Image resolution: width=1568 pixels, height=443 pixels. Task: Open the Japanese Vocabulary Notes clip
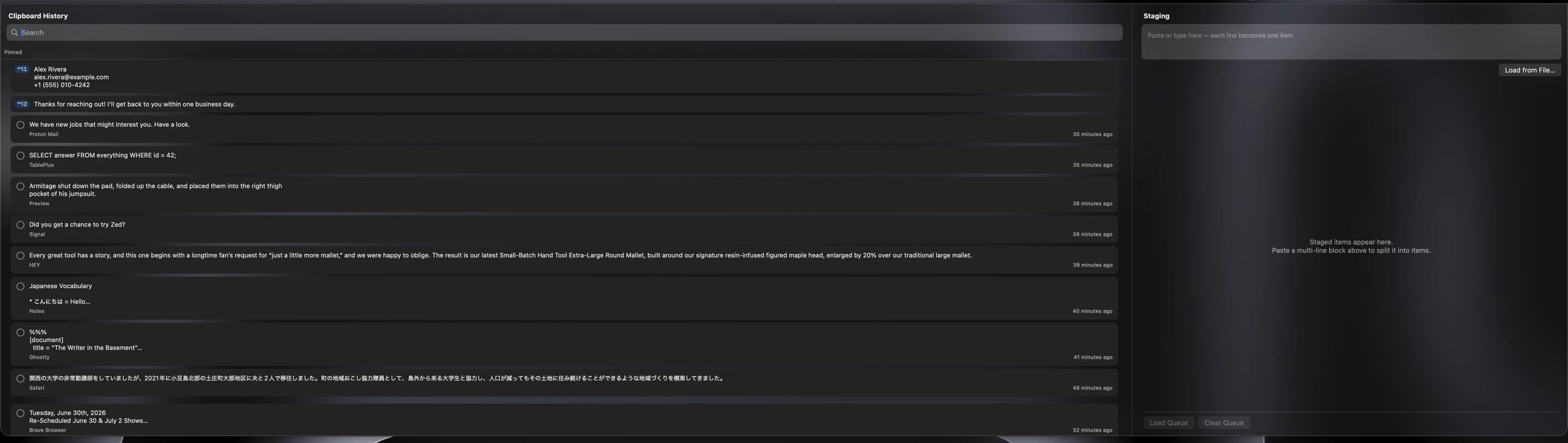point(564,298)
